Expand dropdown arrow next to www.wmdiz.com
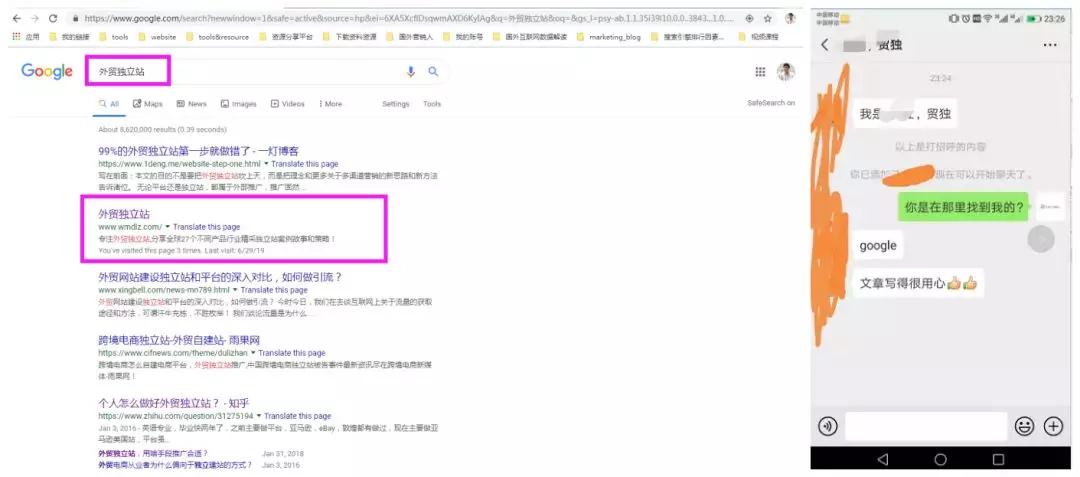This screenshot has height=477, width=1080. click(x=167, y=227)
